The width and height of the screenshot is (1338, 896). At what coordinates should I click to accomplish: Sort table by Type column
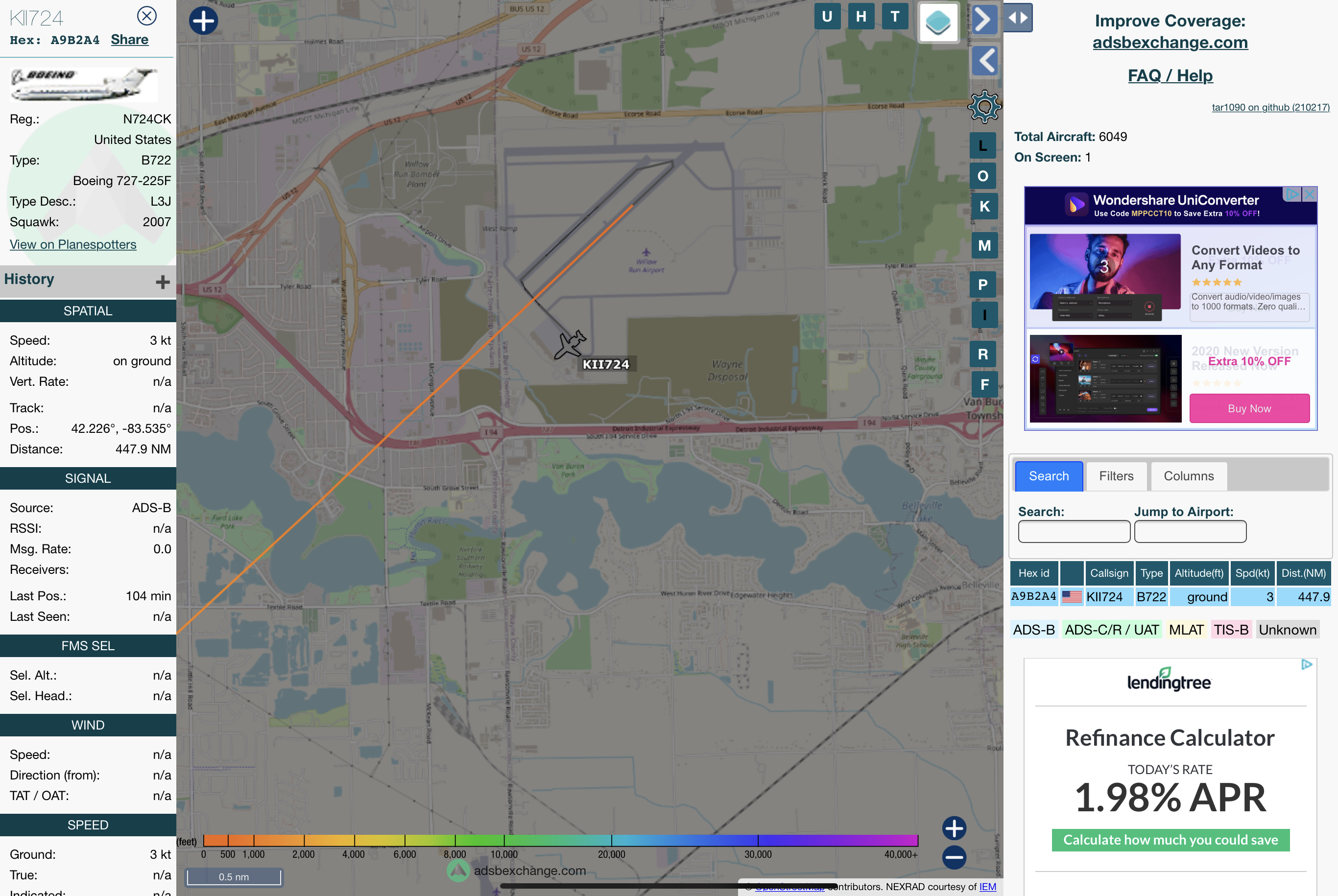tap(1151, 573)
